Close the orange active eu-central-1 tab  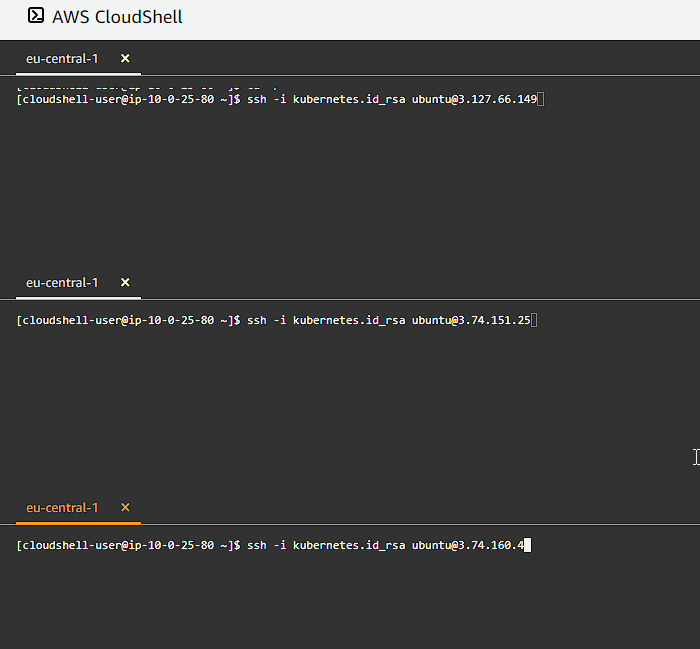pyautogui.click(x=125, y=508)
